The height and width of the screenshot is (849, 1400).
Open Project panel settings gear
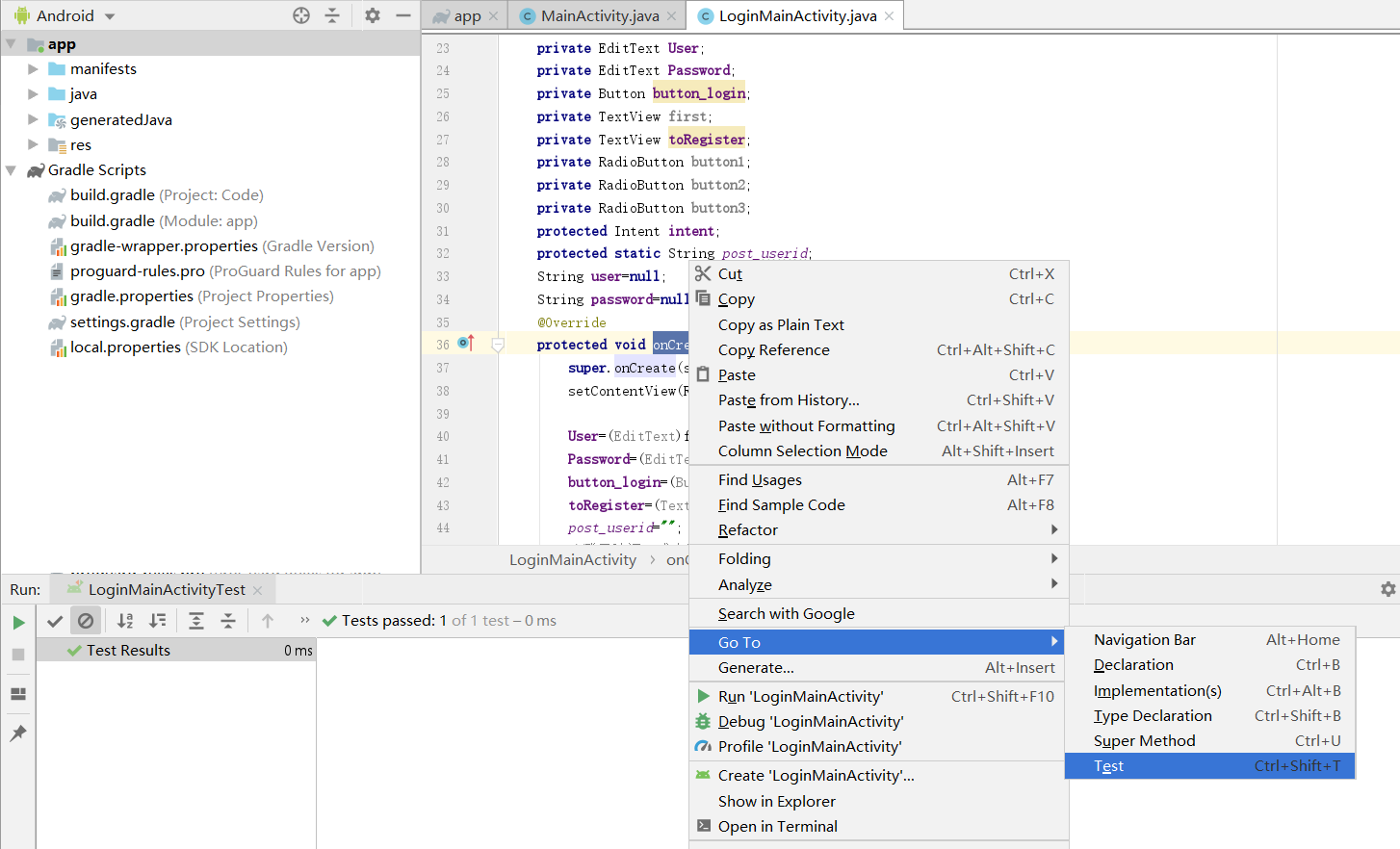click(x=372, y=15)
